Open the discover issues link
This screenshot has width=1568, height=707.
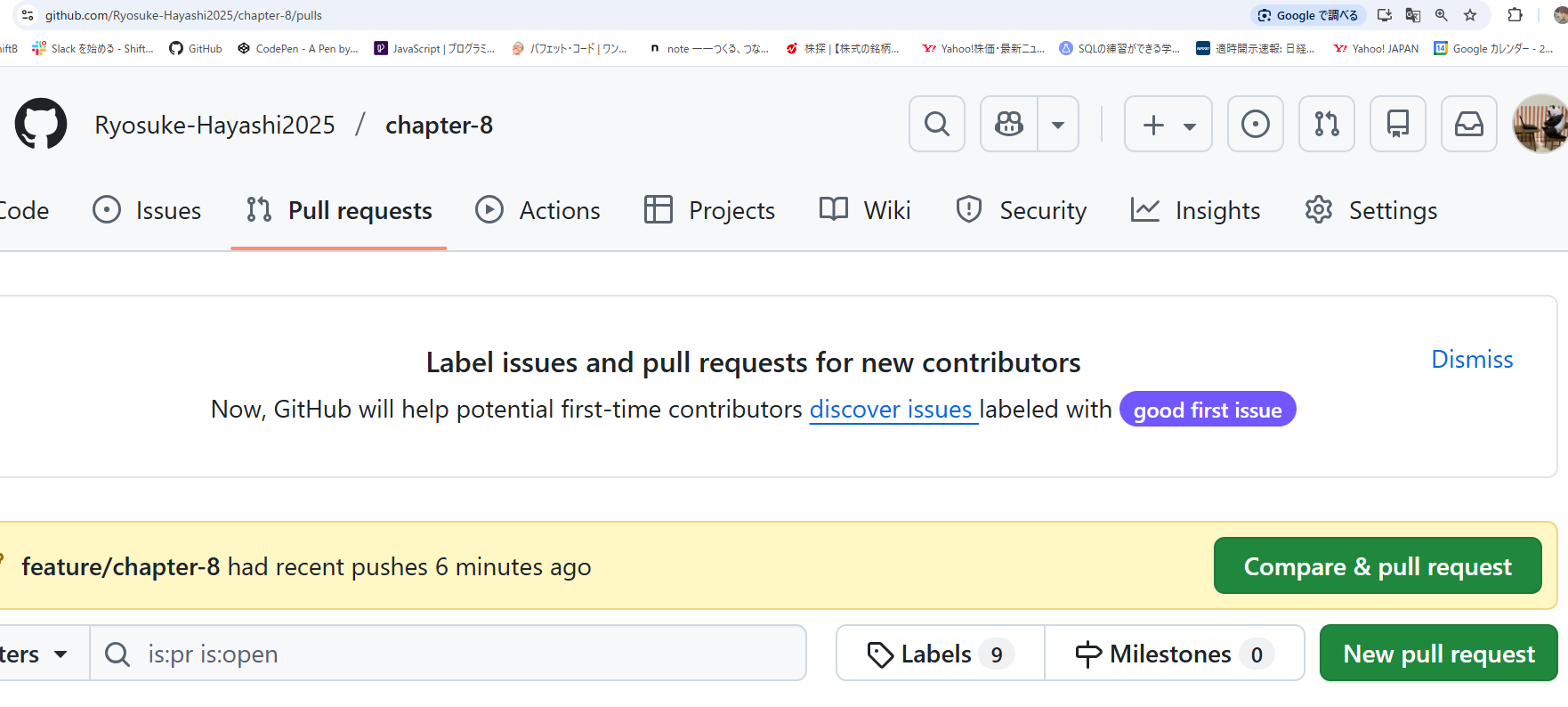[x=892, y=409]
